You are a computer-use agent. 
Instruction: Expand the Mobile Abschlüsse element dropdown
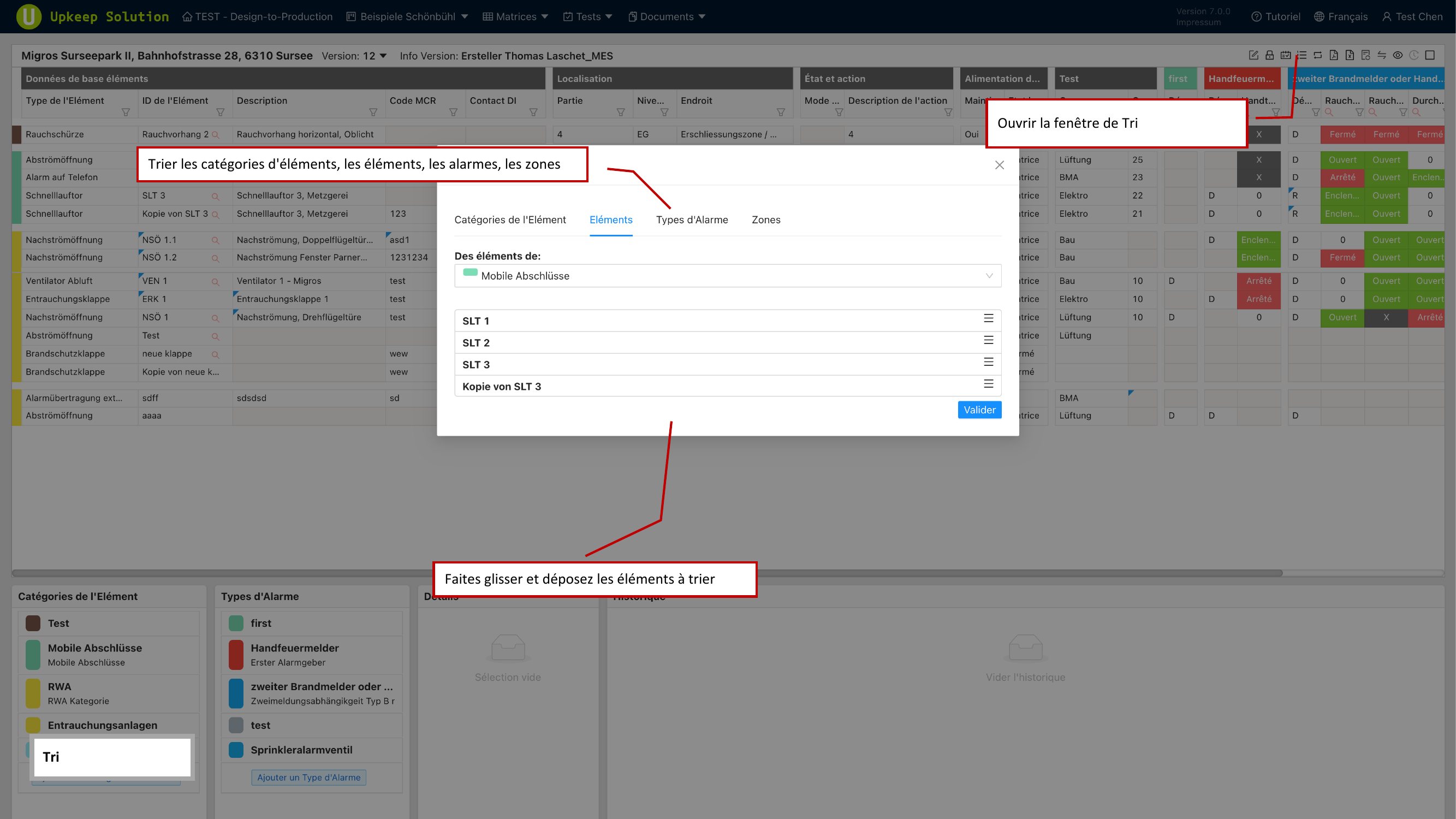(727, 276)
